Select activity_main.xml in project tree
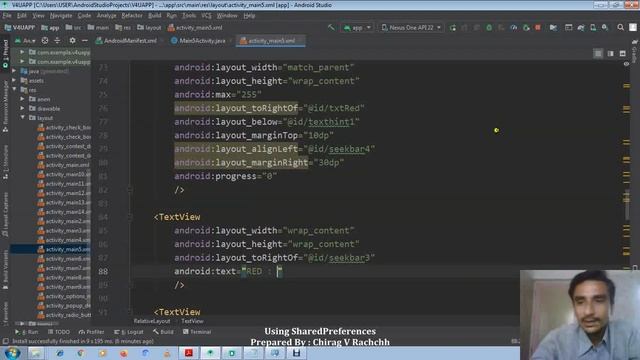The height and width of the screenshot is (360, 640). [63, 165]
